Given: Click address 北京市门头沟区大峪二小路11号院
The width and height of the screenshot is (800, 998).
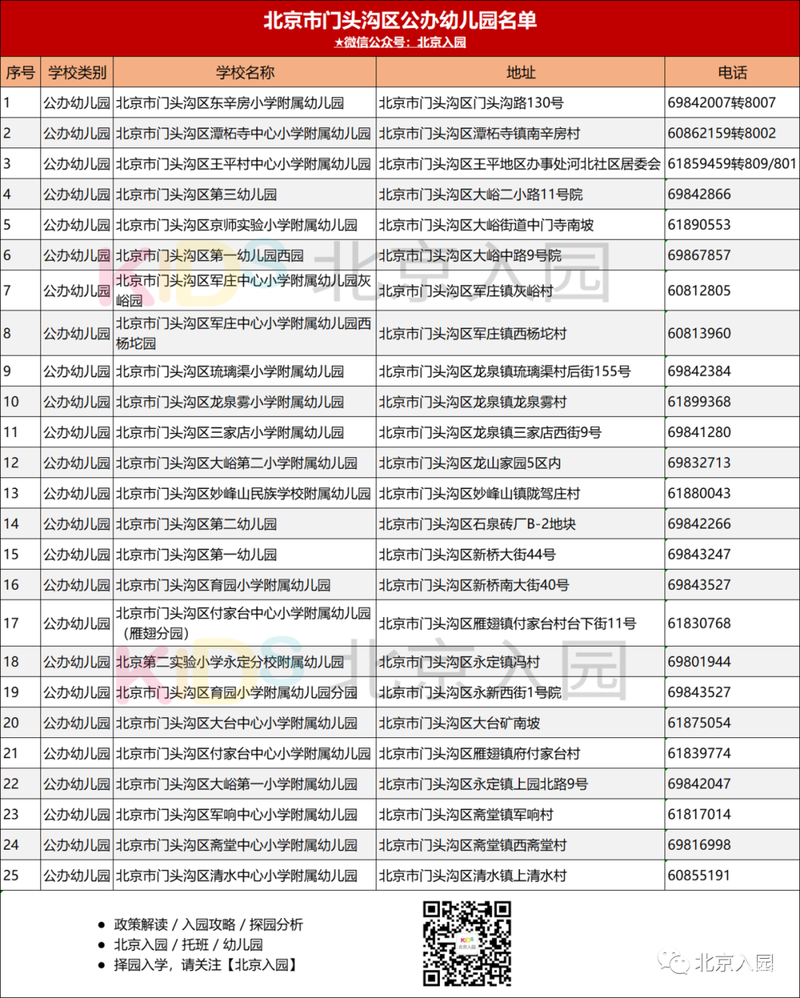Looking at the screenshot, I should 481,194.
